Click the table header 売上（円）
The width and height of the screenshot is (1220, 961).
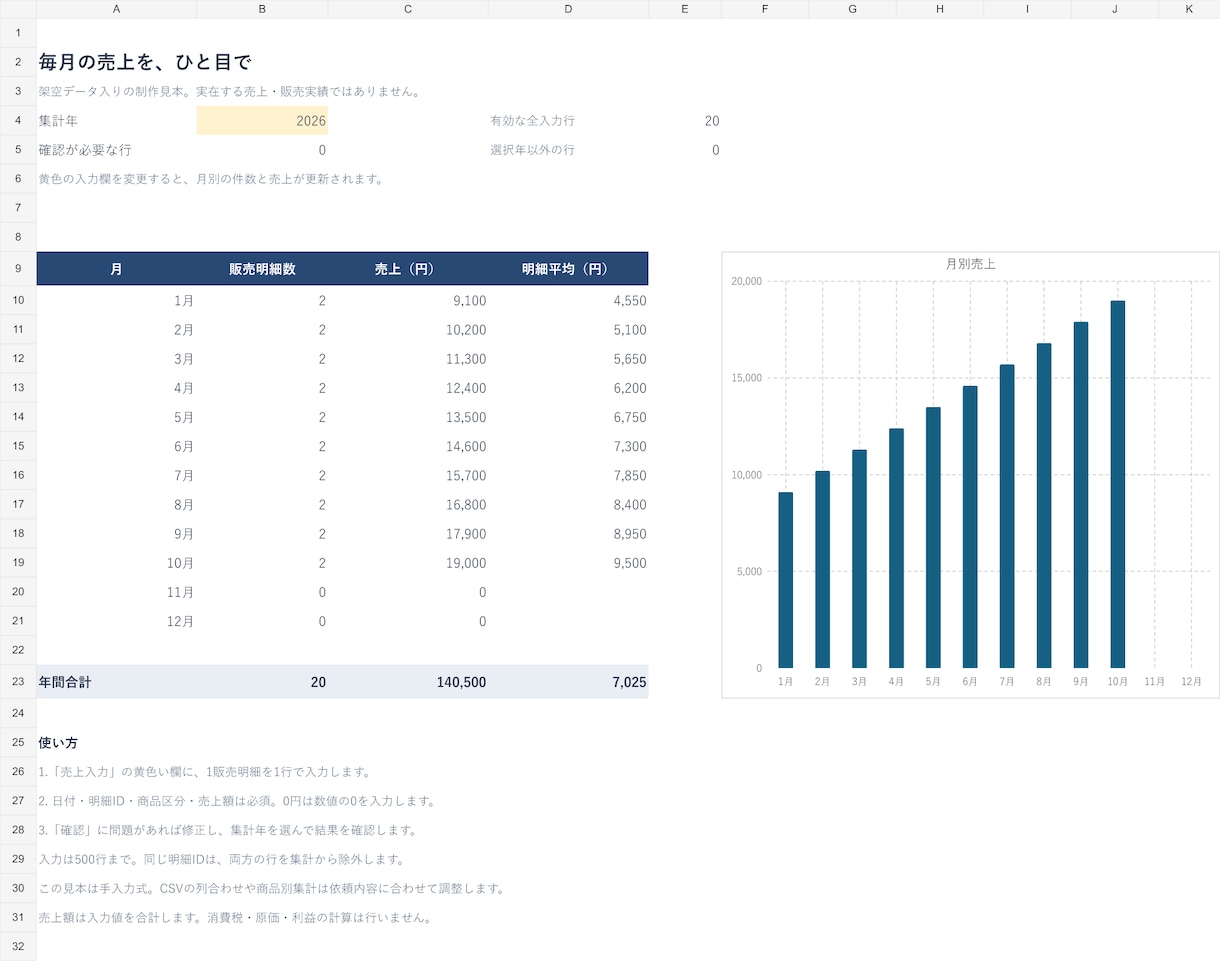[x=408, y=269]
